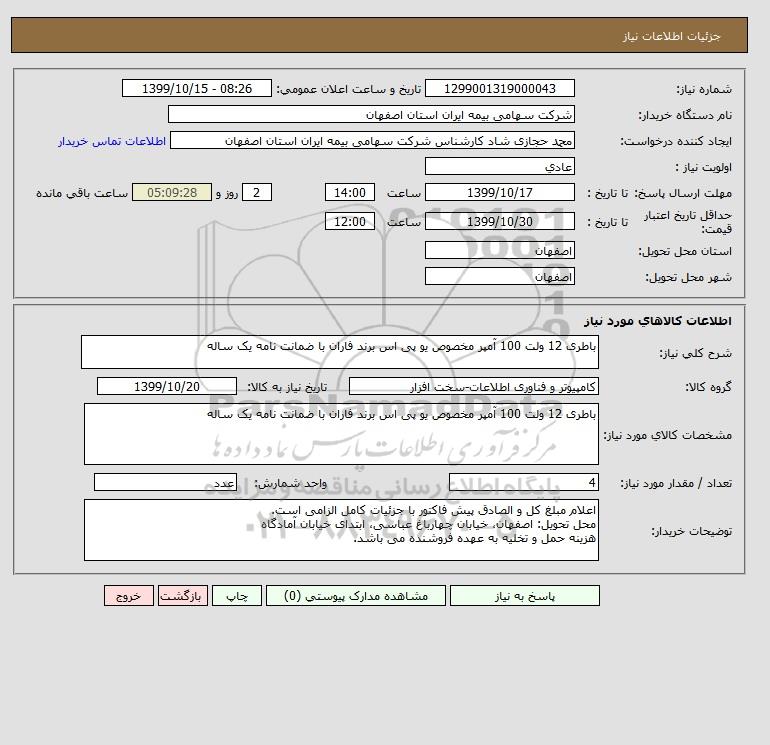The width and height of the screenshot is (770, 745).
Task: Click the واحد شمارش label
Action: click(x=290, y=483)
